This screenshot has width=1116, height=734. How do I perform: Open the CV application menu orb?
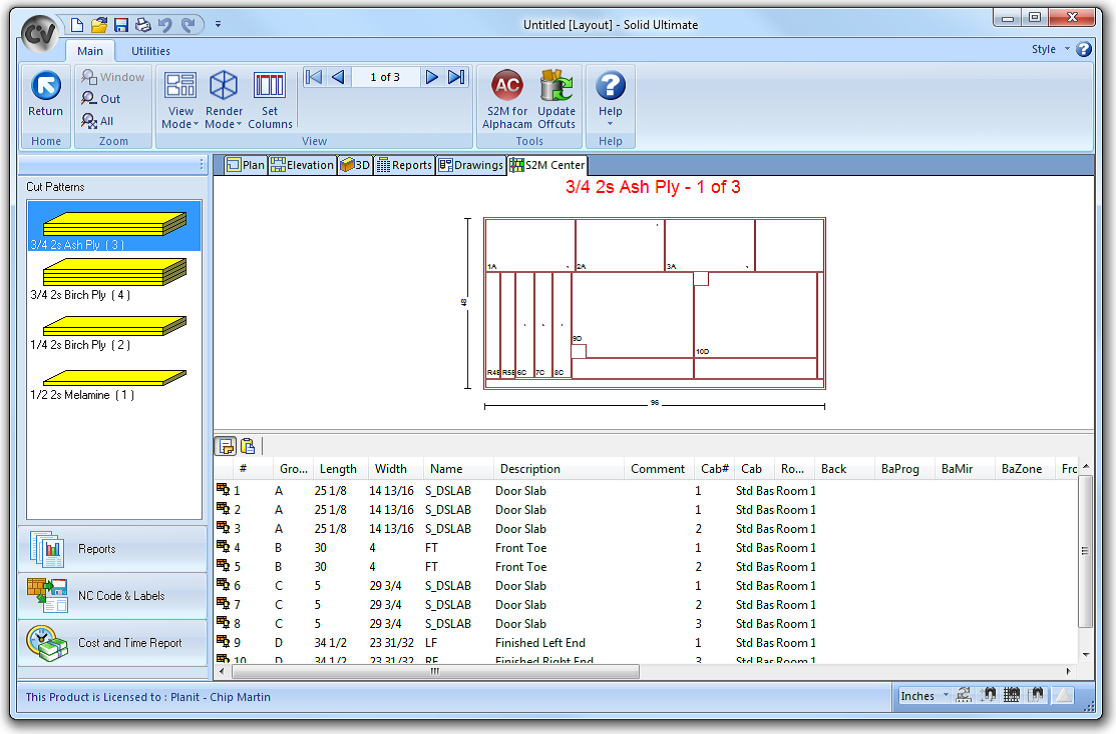[38, 33]
